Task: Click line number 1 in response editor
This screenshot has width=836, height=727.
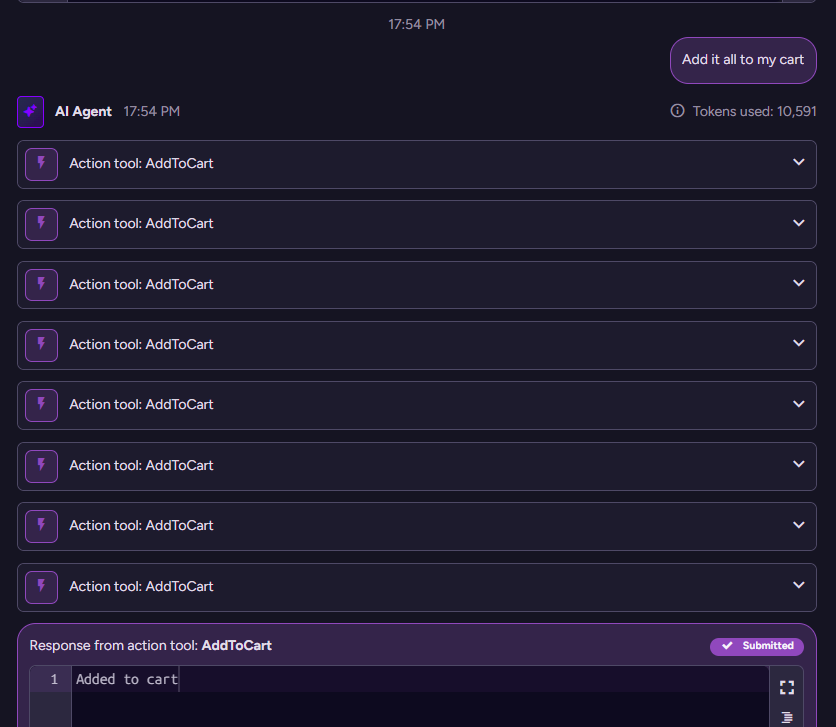Action: pos(54,680)
